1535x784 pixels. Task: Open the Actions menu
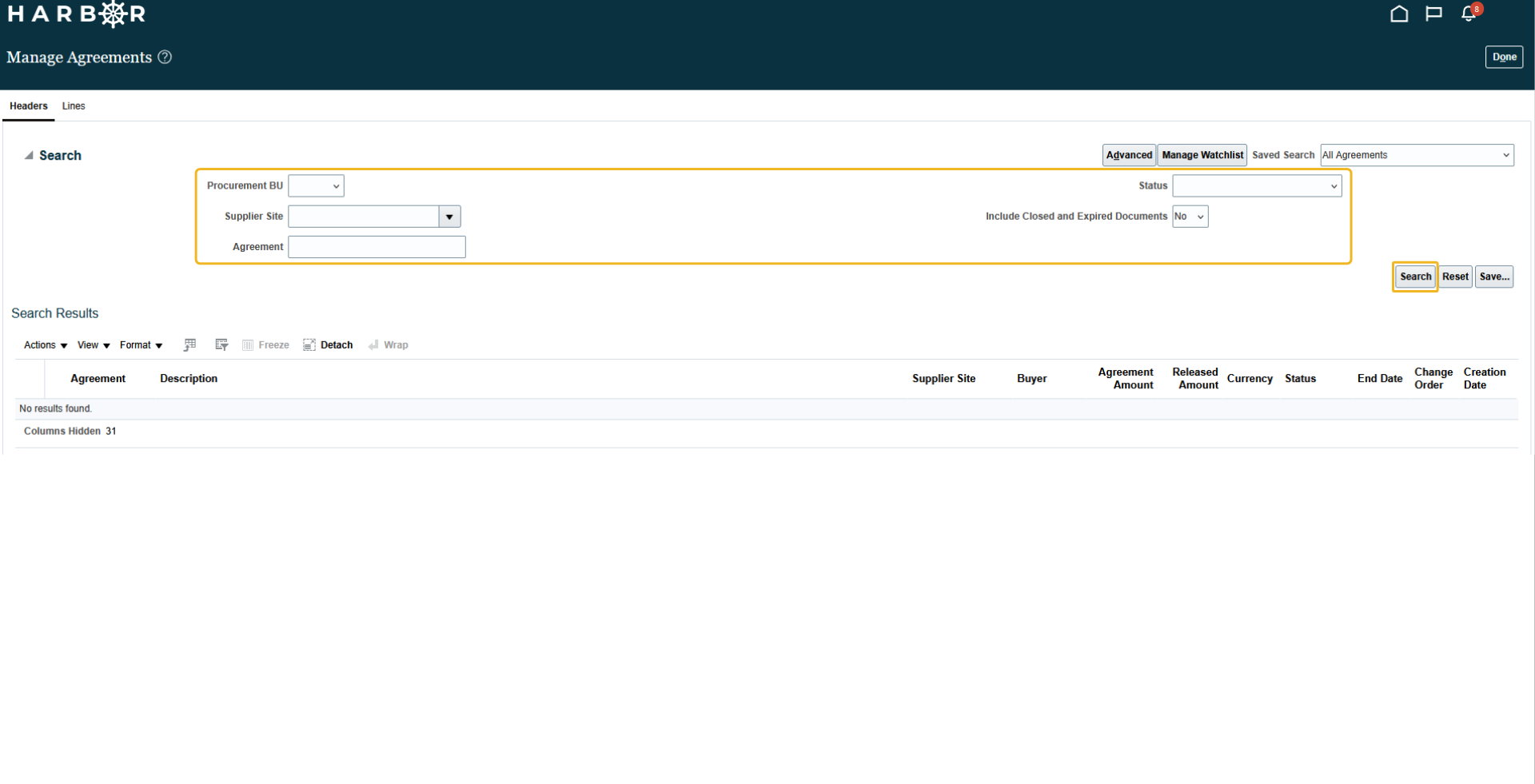[x=46, y=345]
